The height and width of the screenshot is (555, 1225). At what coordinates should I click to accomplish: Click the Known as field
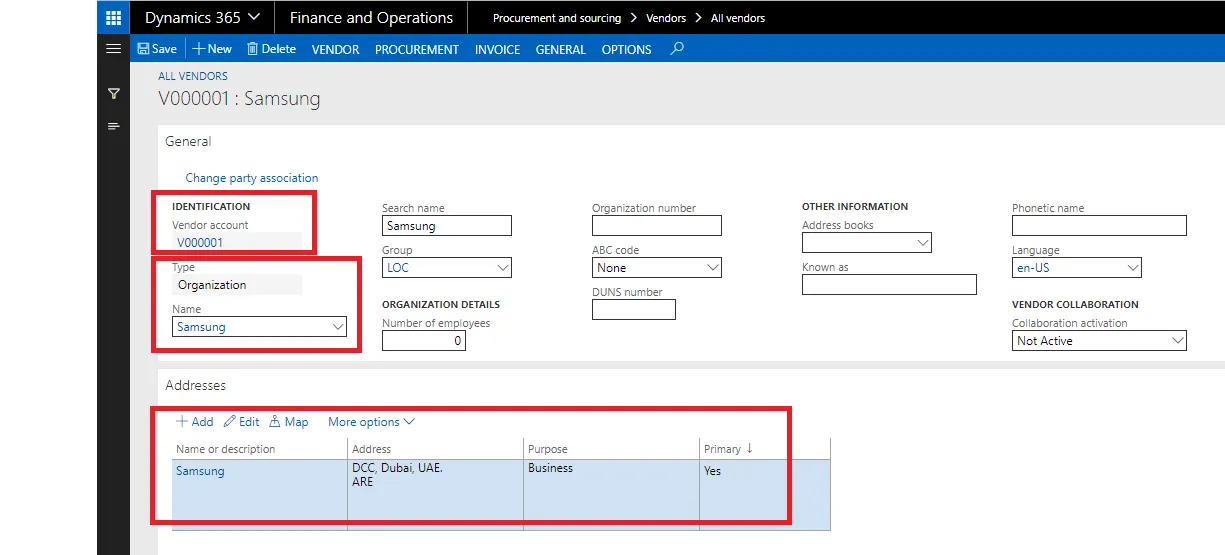pyautogui.click(x=889, y=285)
